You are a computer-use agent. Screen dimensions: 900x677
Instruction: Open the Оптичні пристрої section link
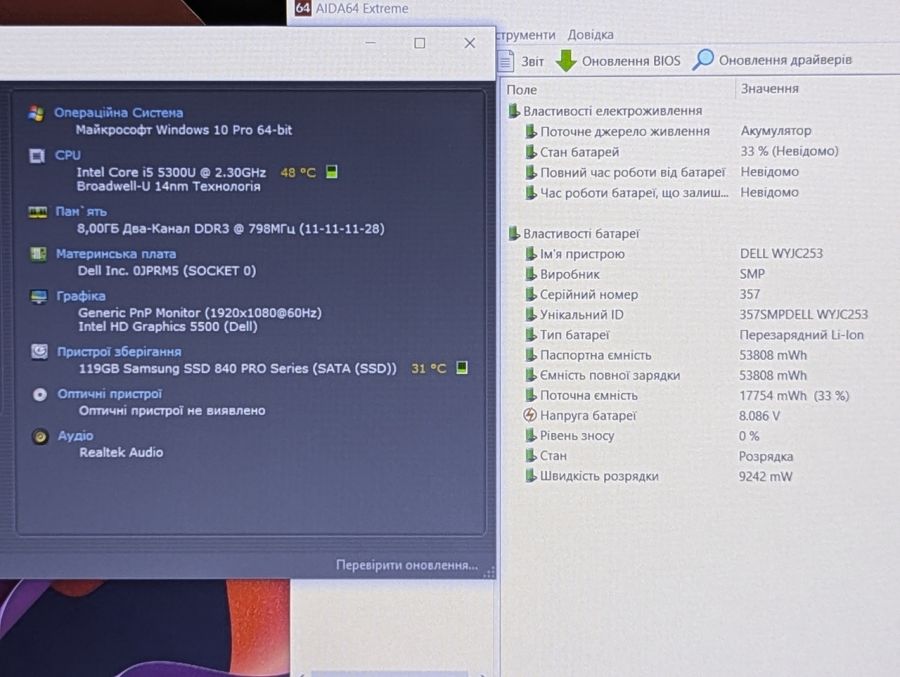110,394
